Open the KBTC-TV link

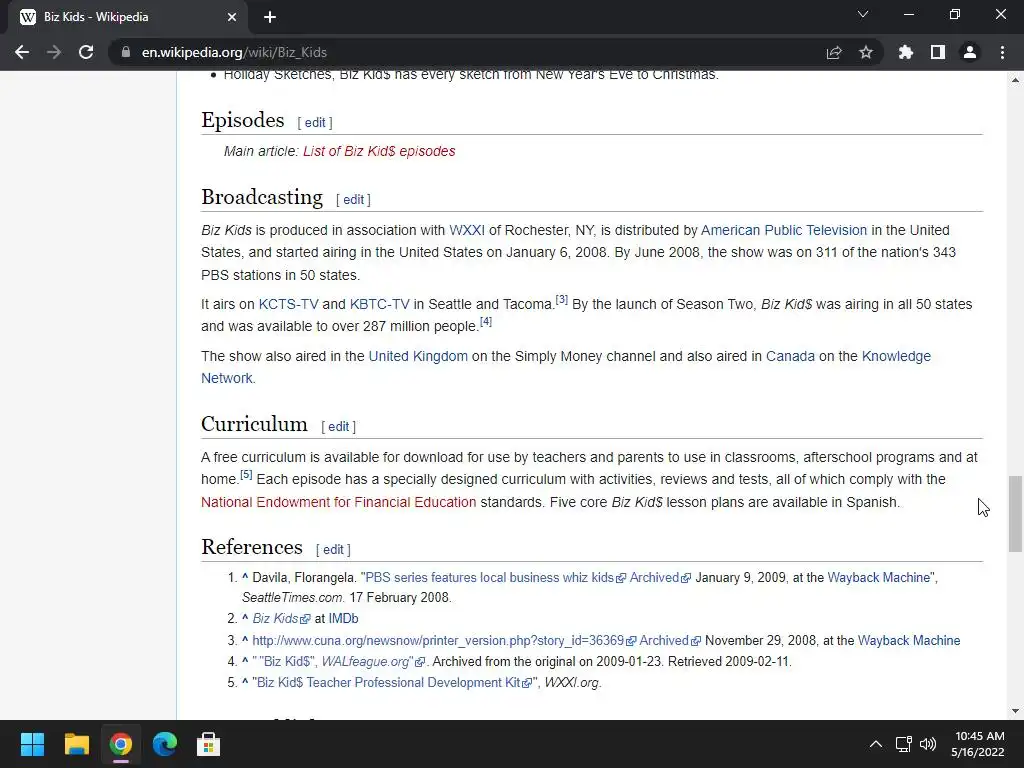pos(379,304)
